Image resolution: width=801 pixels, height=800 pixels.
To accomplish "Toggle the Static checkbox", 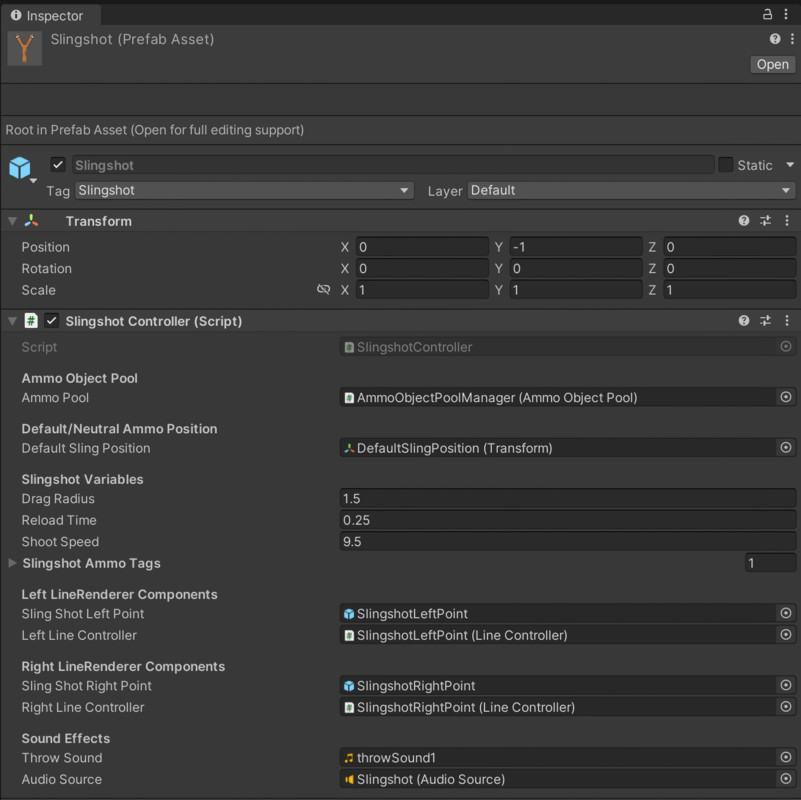I will (x=725, y=164).
